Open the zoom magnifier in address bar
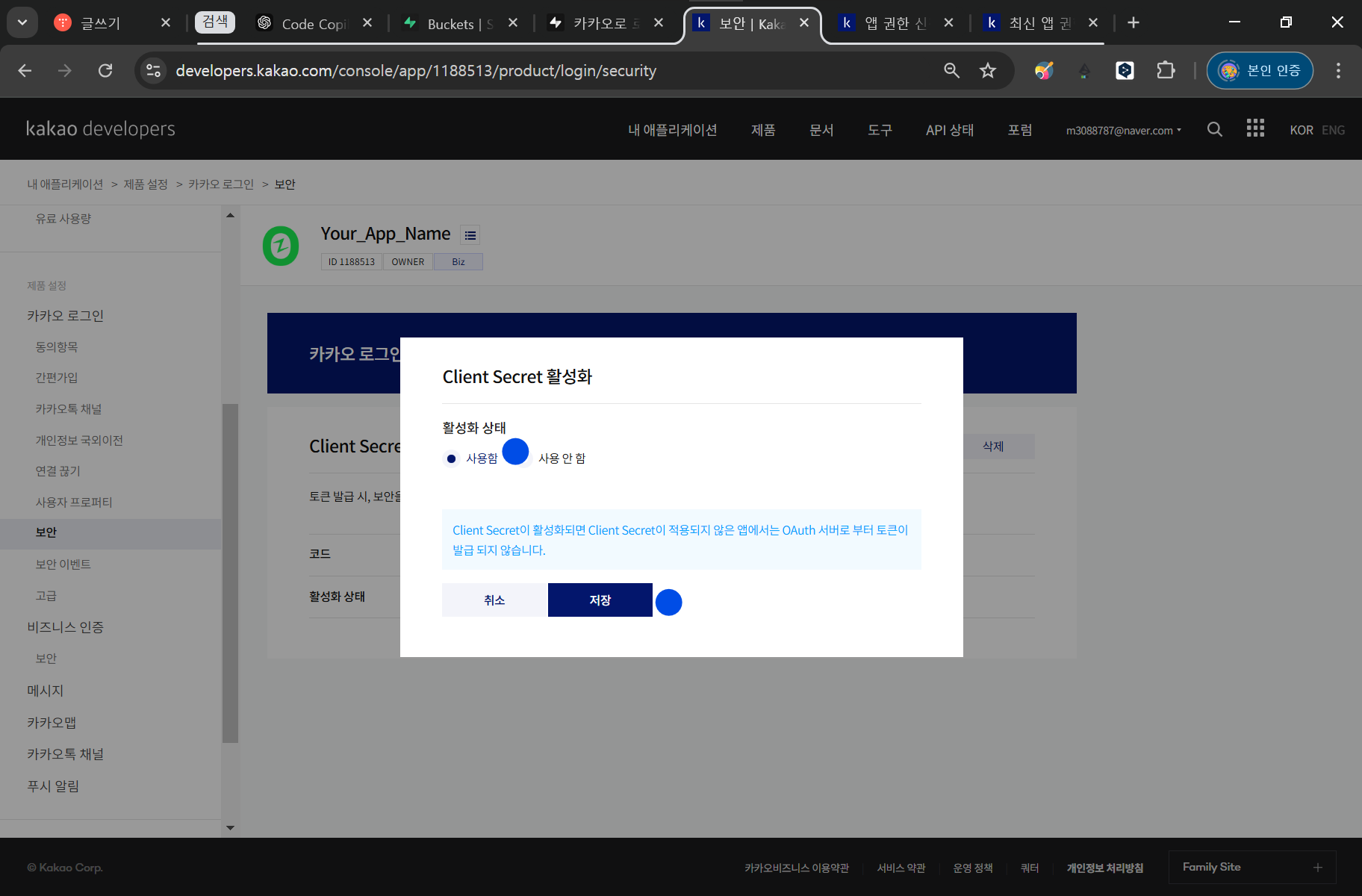1362x896 pixels. pyautogui.click(x=951, y=71)
